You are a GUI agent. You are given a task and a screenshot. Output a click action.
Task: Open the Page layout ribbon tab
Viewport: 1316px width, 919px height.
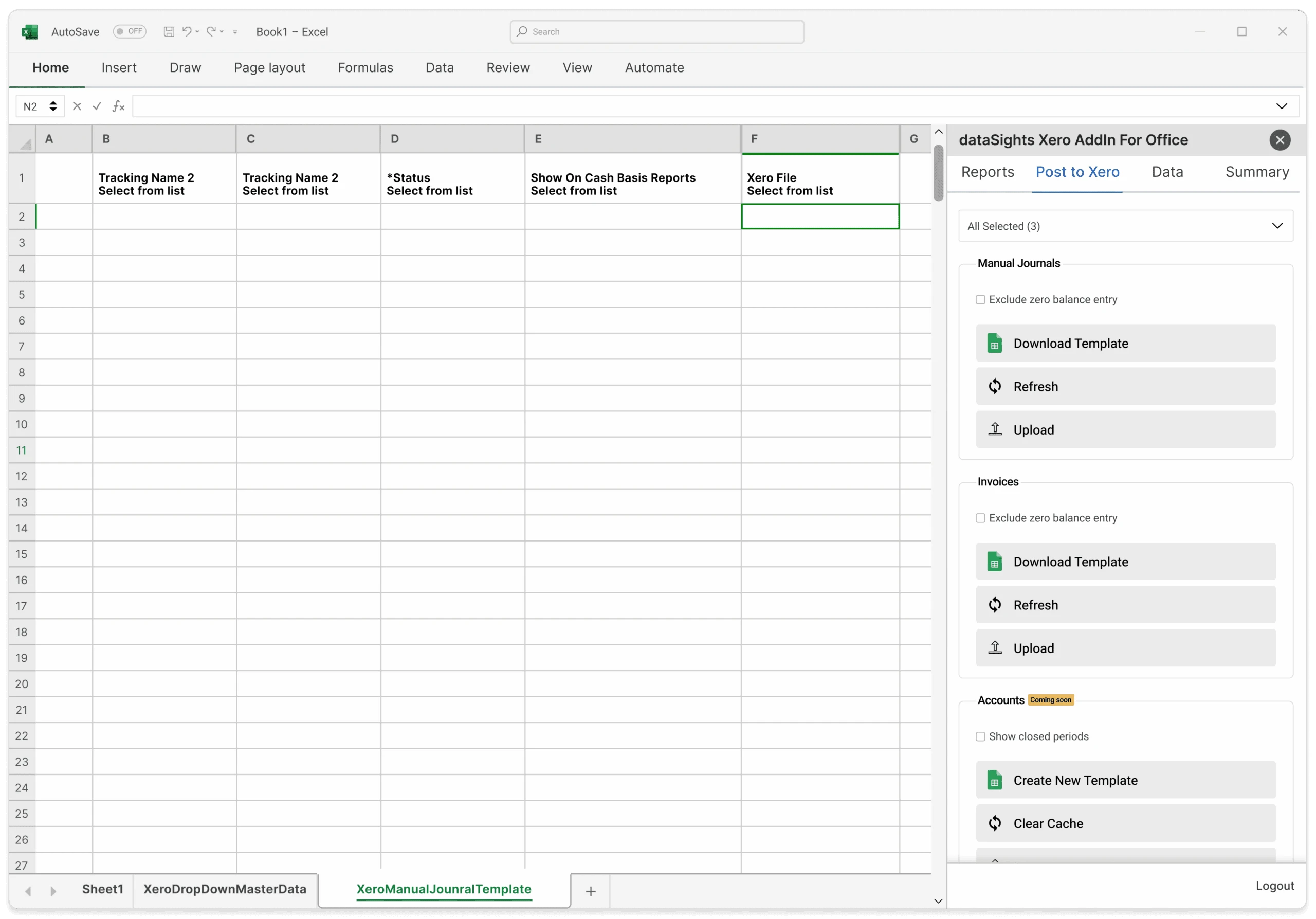pos(269,68)
